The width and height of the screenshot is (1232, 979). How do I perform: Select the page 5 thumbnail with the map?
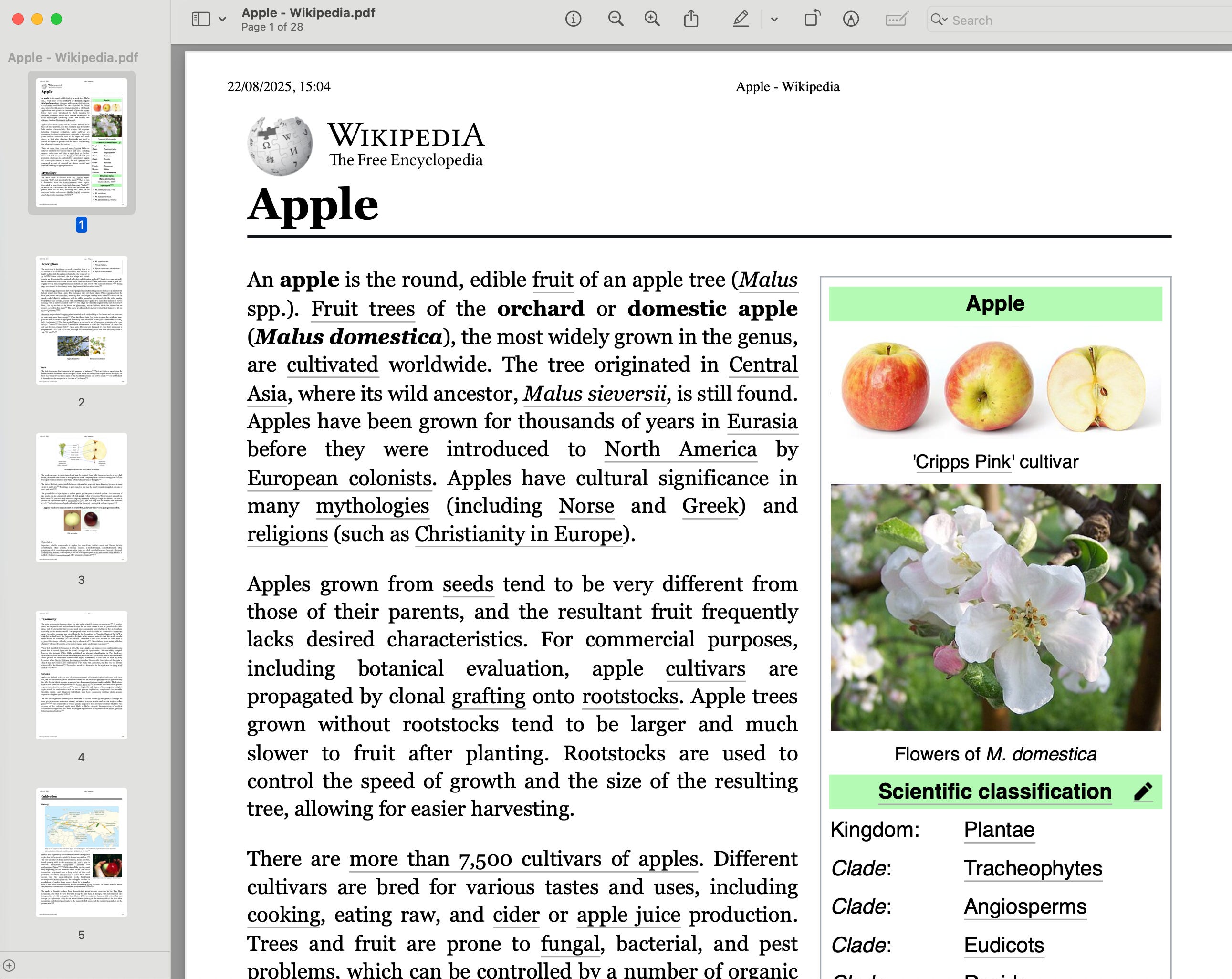tap(81, 852)
